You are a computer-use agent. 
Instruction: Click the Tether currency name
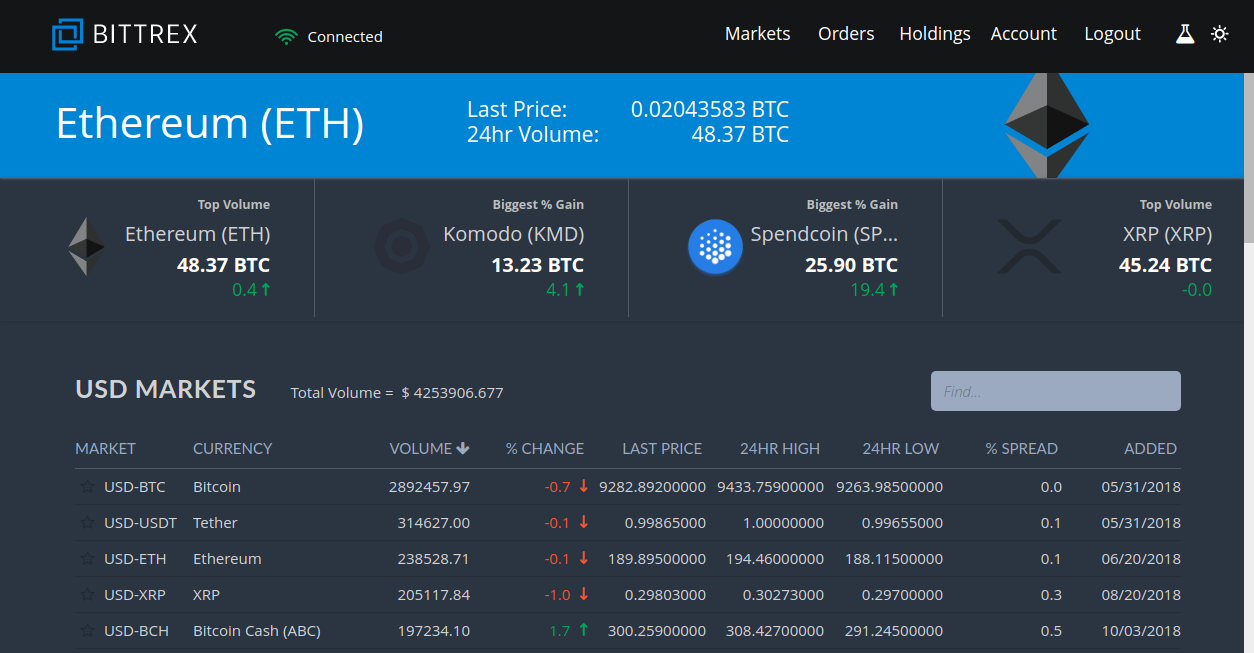point(215,523)
